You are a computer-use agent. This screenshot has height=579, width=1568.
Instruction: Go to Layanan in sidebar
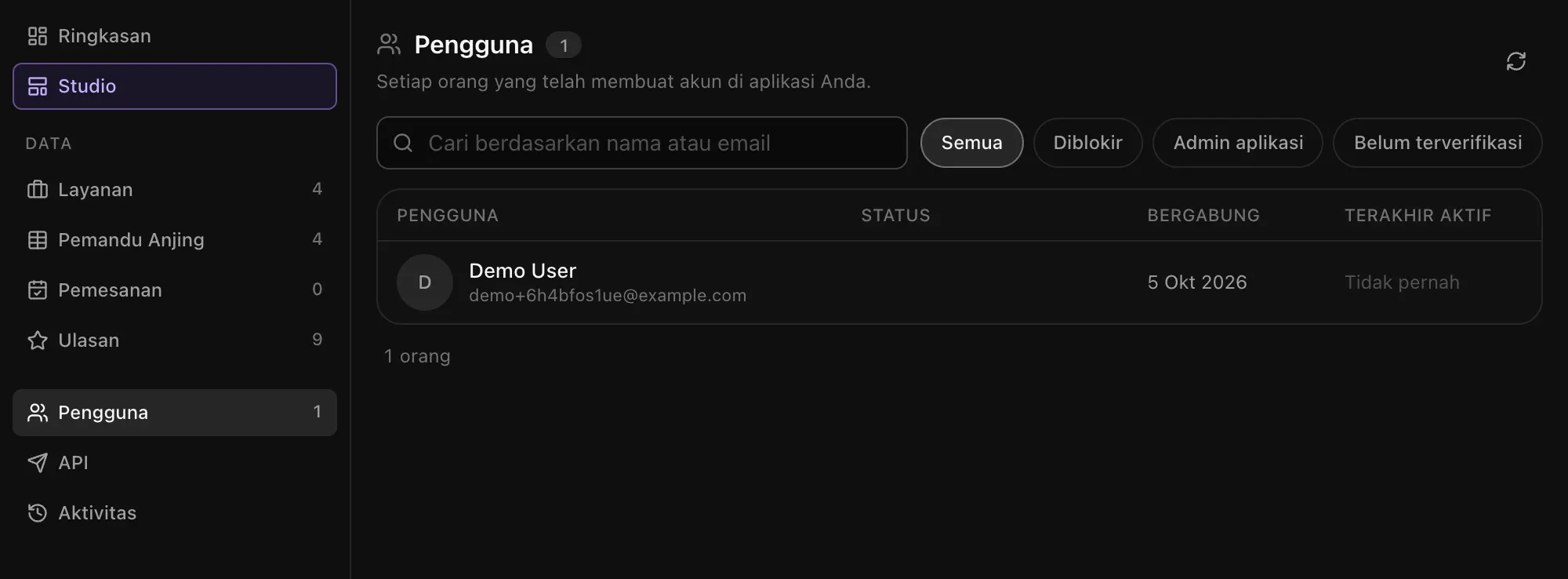tap(175, 190)
